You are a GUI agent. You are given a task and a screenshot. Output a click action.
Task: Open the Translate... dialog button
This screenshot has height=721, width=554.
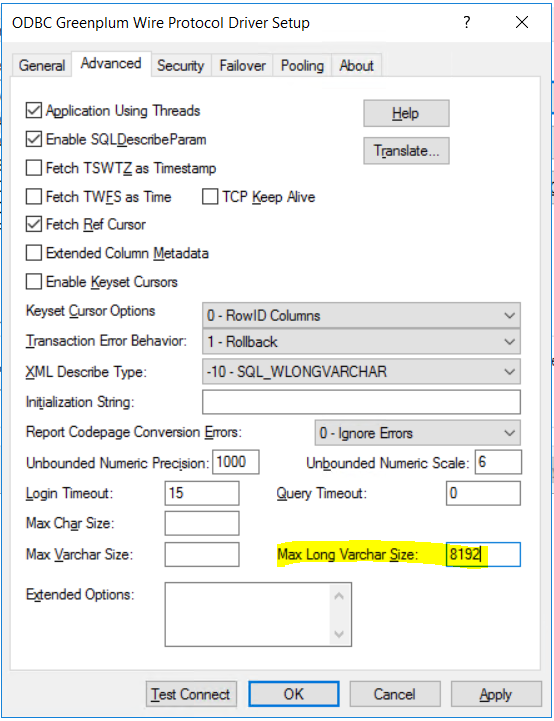[406, 151]
